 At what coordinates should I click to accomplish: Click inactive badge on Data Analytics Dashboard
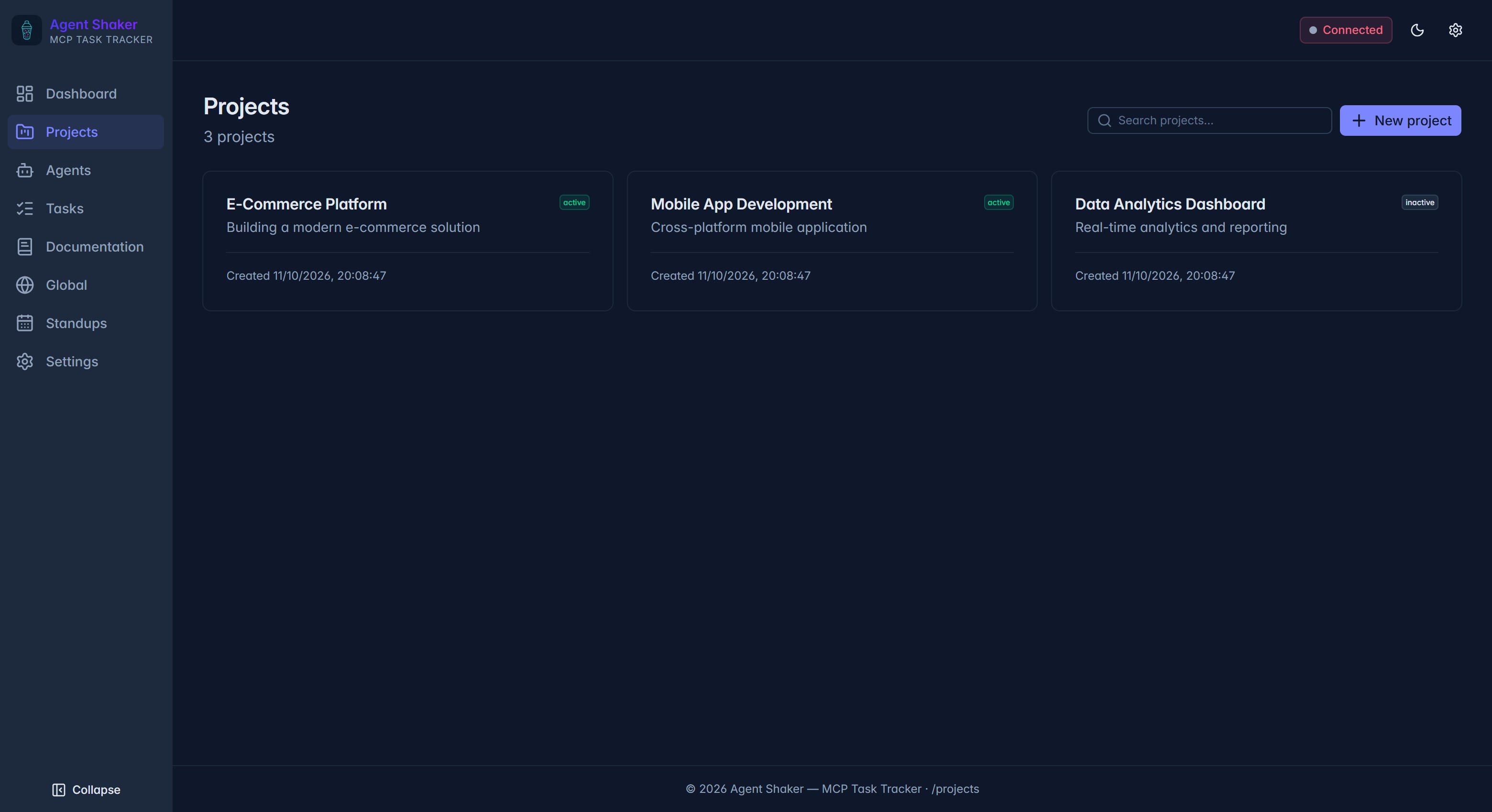point(1420,202)
